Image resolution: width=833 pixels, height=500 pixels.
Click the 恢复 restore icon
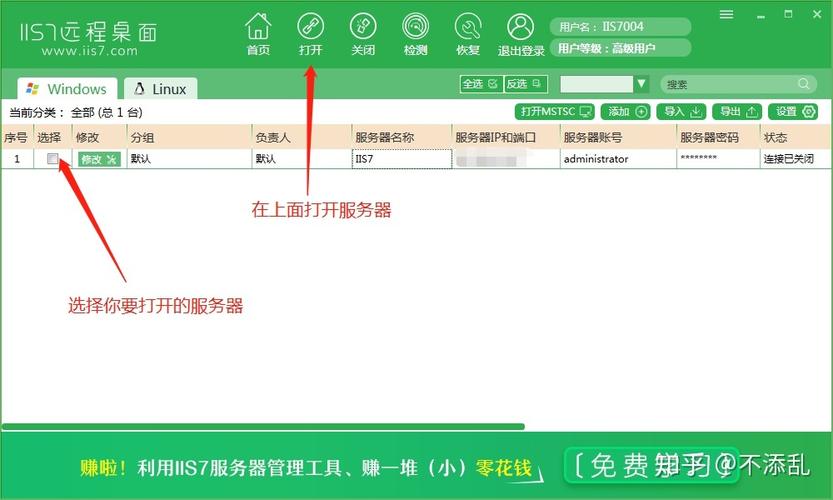click(468, 33)
